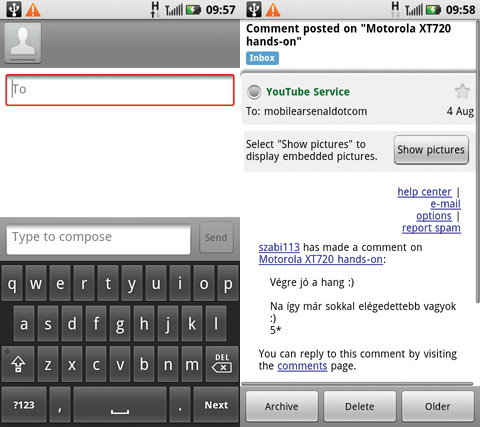The width and height of the screenshot is (480, 427).
Task: Tap the a key
Action: [24, 324]
